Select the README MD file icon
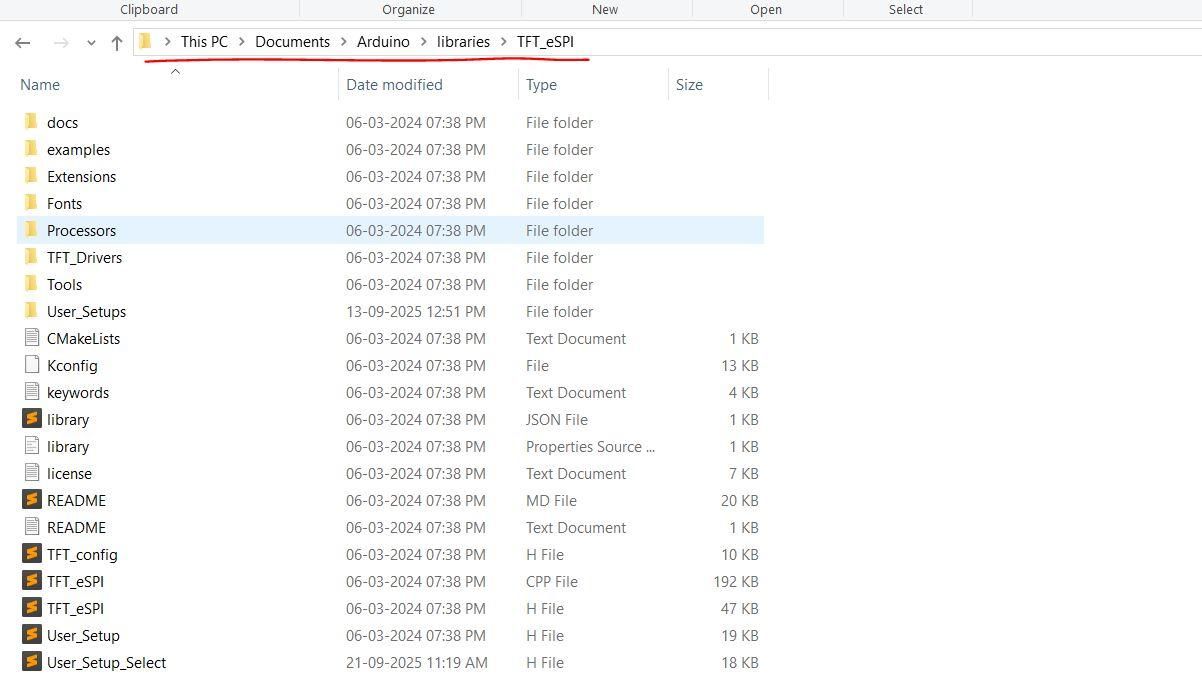Viewport: 1202px width, 689px height. pos(31,500)
